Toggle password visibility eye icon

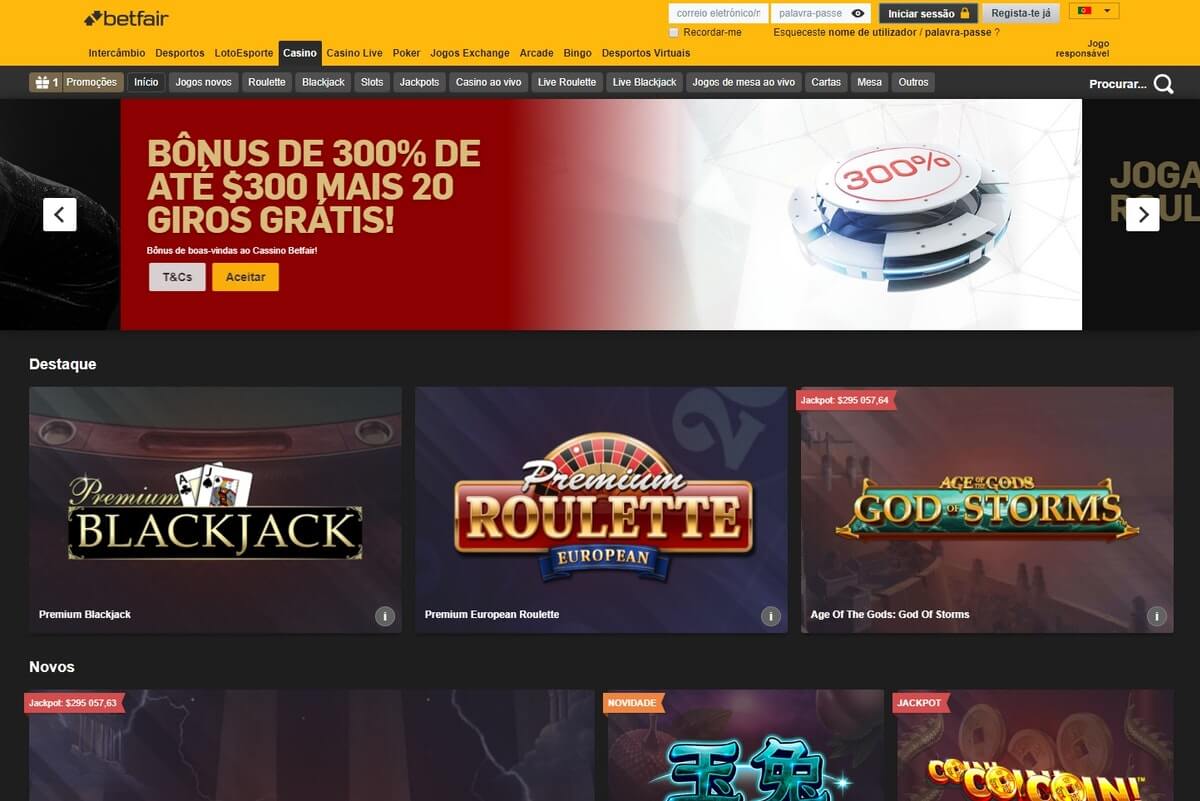pos(859,14)
